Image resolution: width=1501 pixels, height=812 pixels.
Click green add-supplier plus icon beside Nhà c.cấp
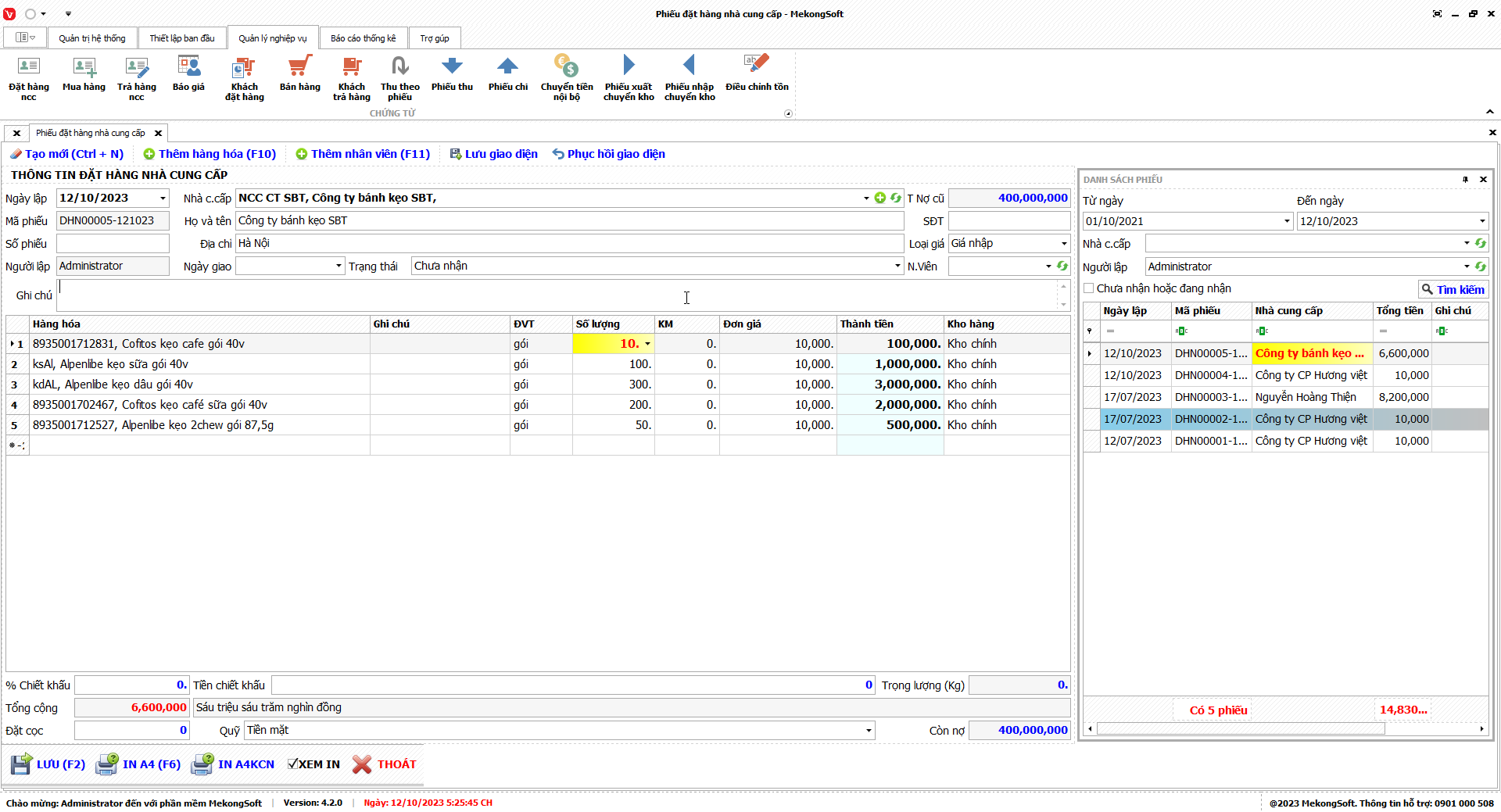[x=880, y=198]
